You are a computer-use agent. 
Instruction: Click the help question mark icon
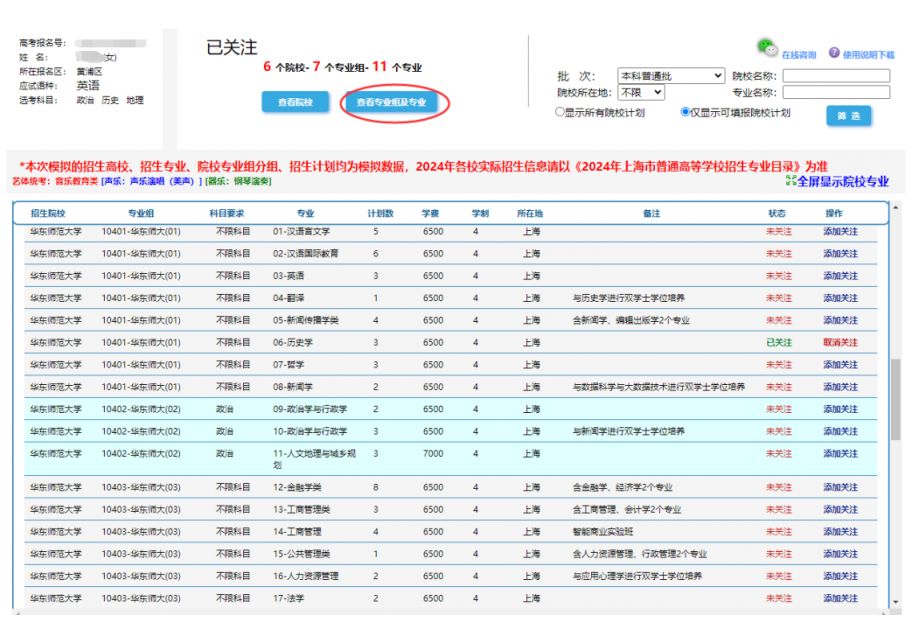point(834,52)
